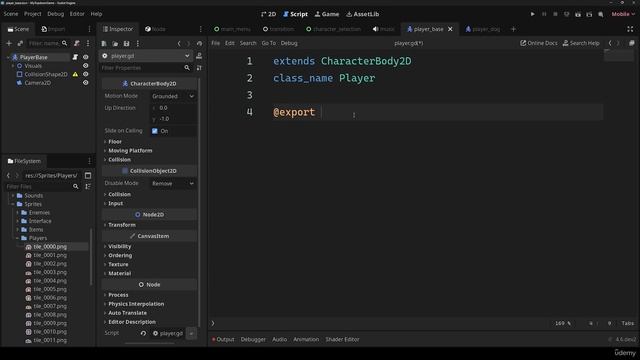The height and width of the screenshot is (360, 640).
Task: Expand the Physics Interpolation section
Action: click(136, 304)
